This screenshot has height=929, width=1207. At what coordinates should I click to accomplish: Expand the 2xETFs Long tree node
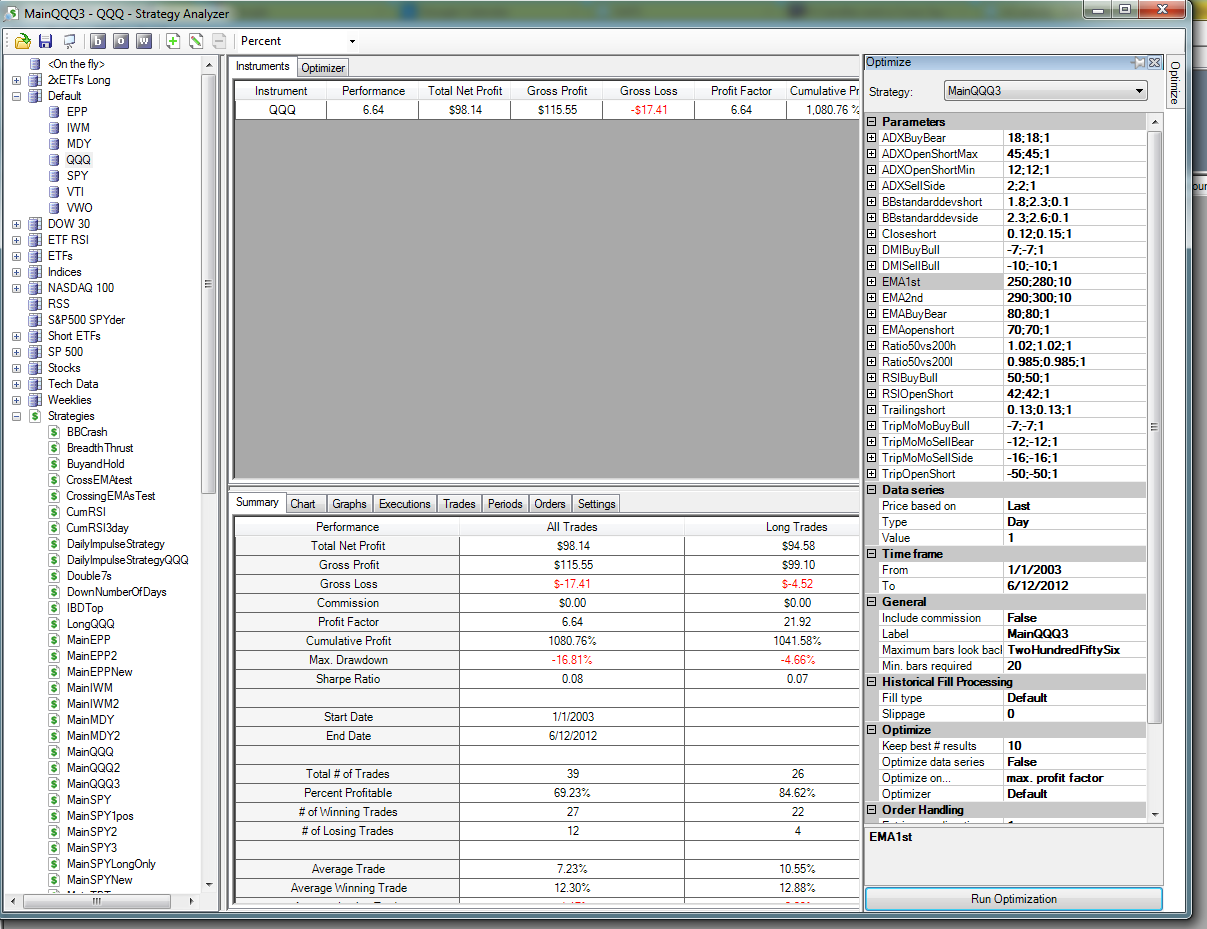click(16, 80)
